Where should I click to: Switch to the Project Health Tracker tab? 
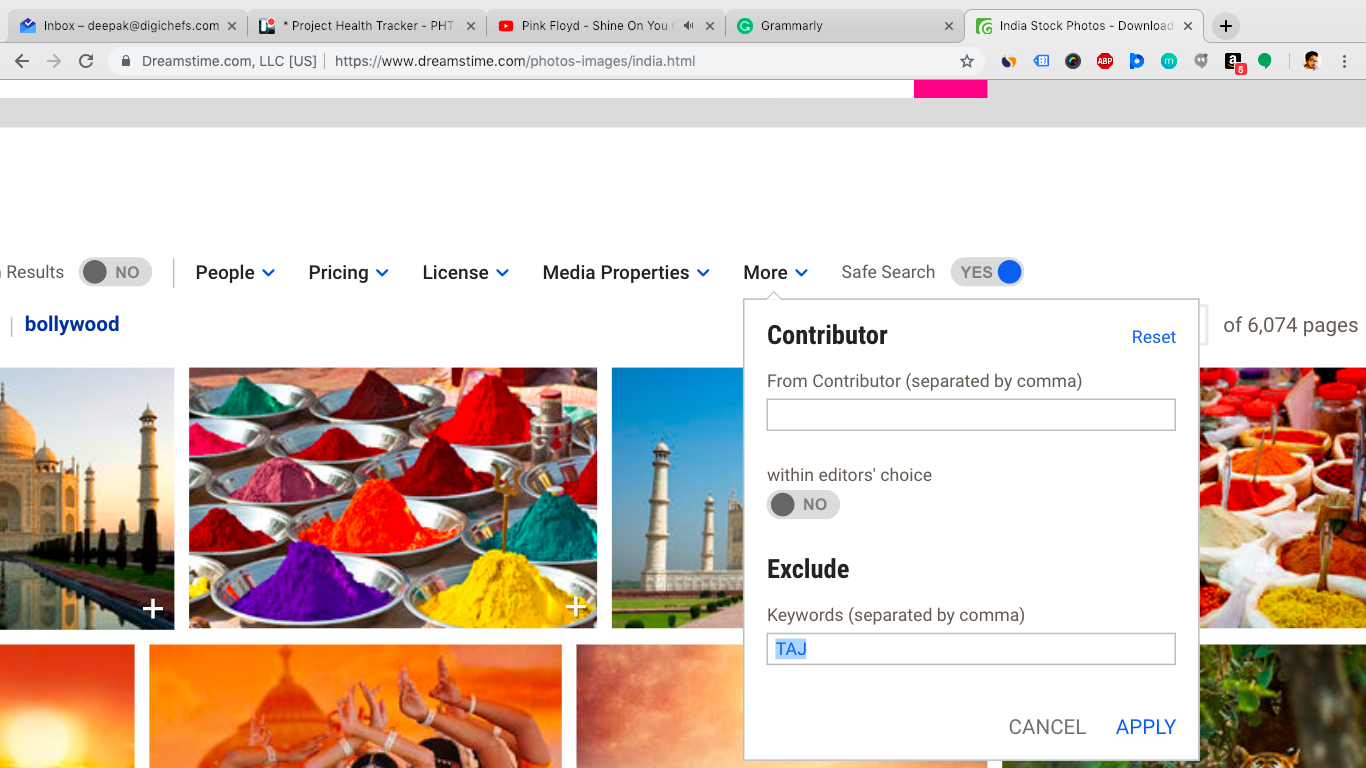click(367, 26)
